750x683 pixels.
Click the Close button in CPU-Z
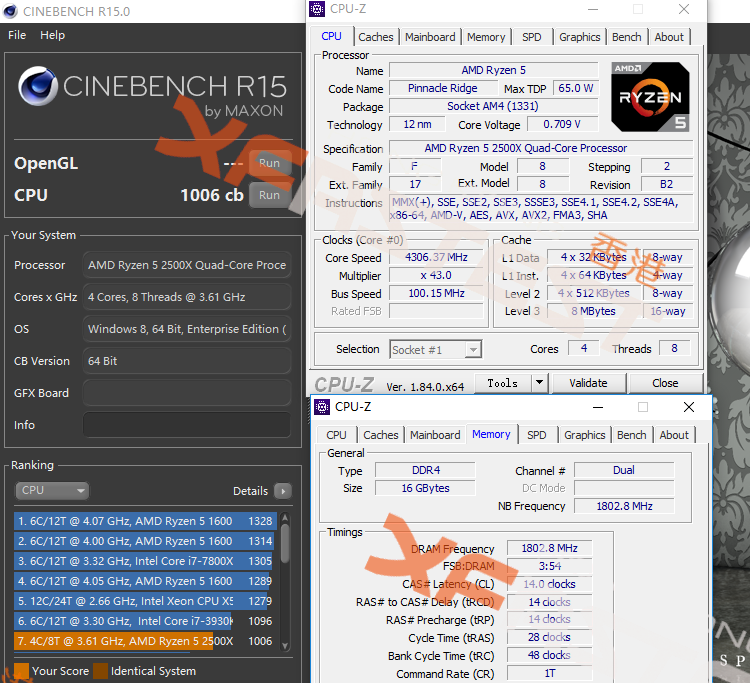tap(665, 383)
